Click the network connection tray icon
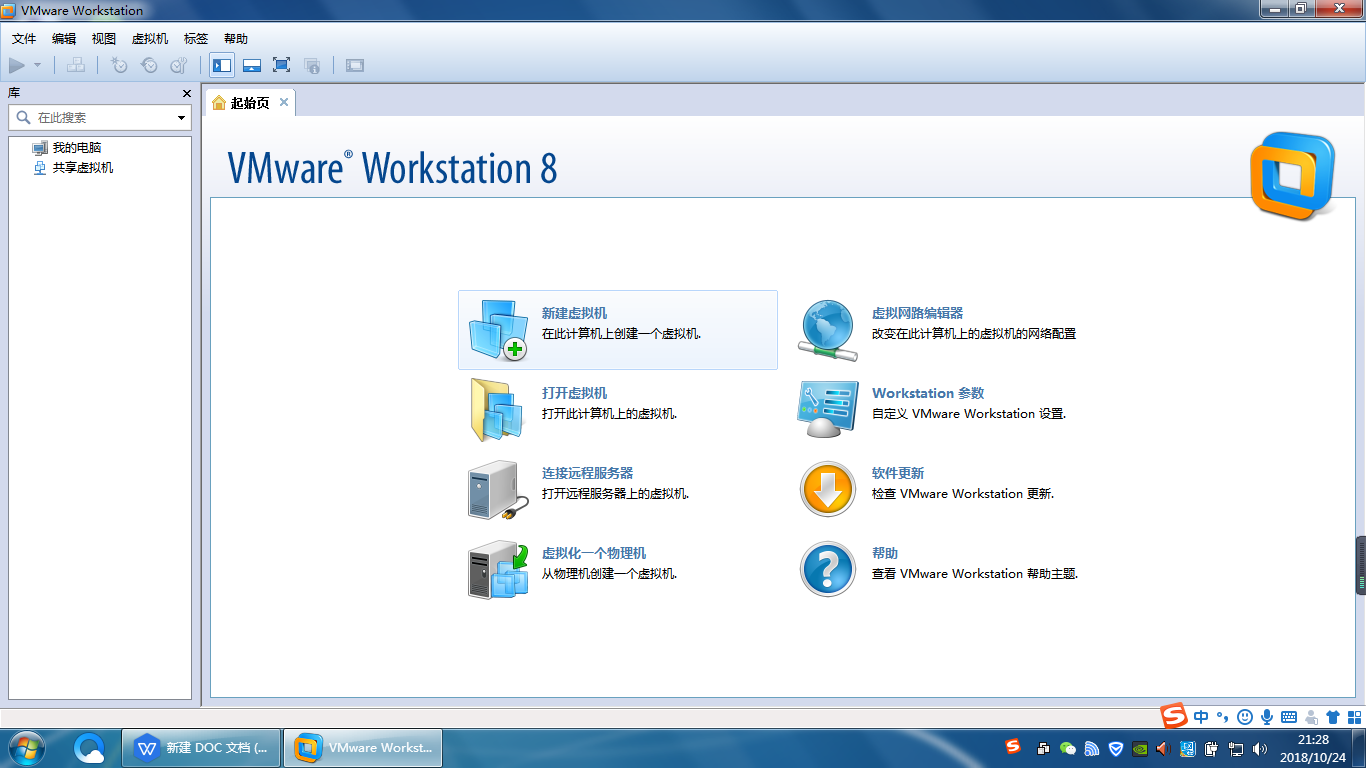This screenshot has width=1366, height=768. (1236, 748)
